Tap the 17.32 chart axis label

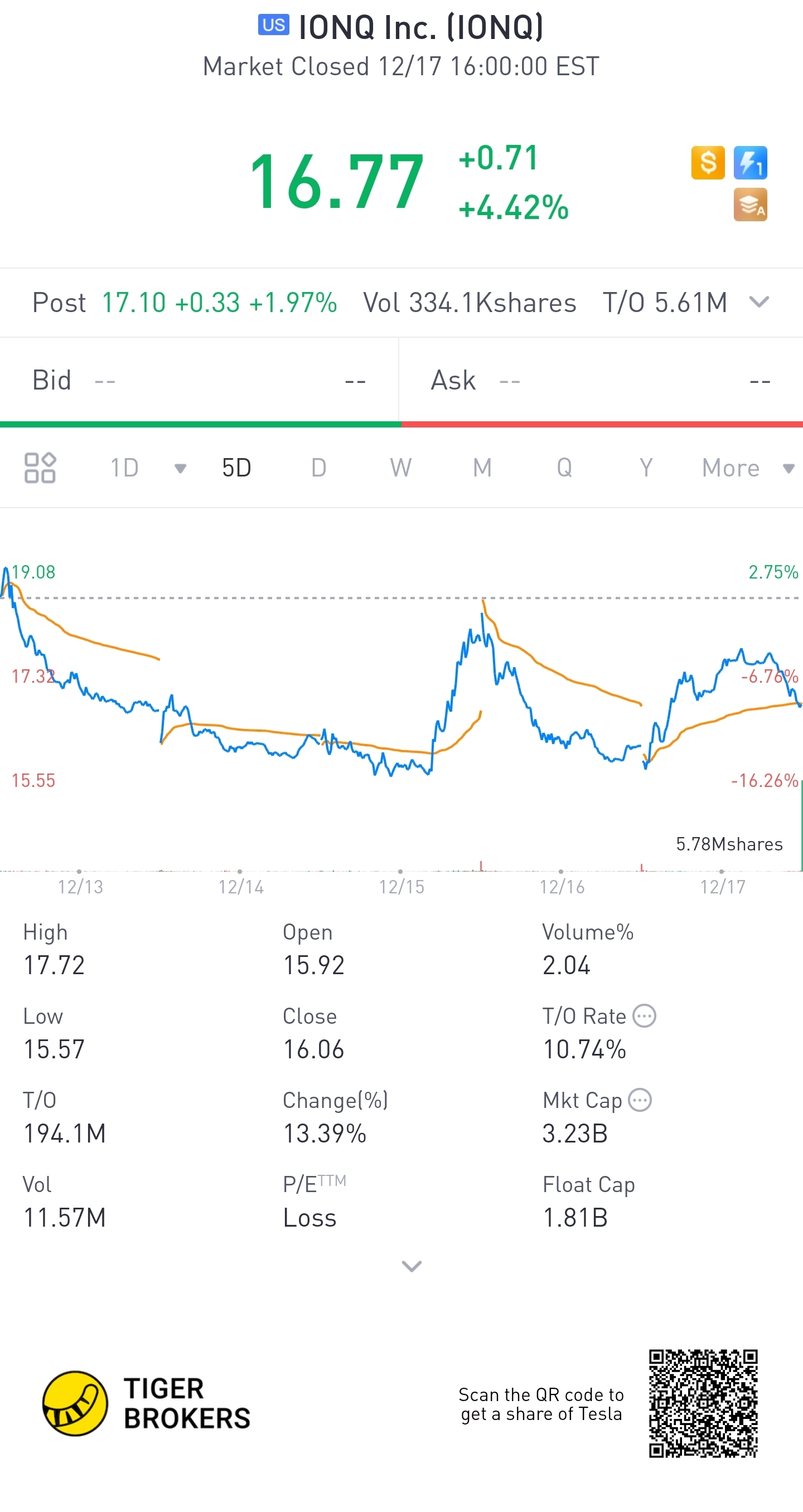[33, 676]
